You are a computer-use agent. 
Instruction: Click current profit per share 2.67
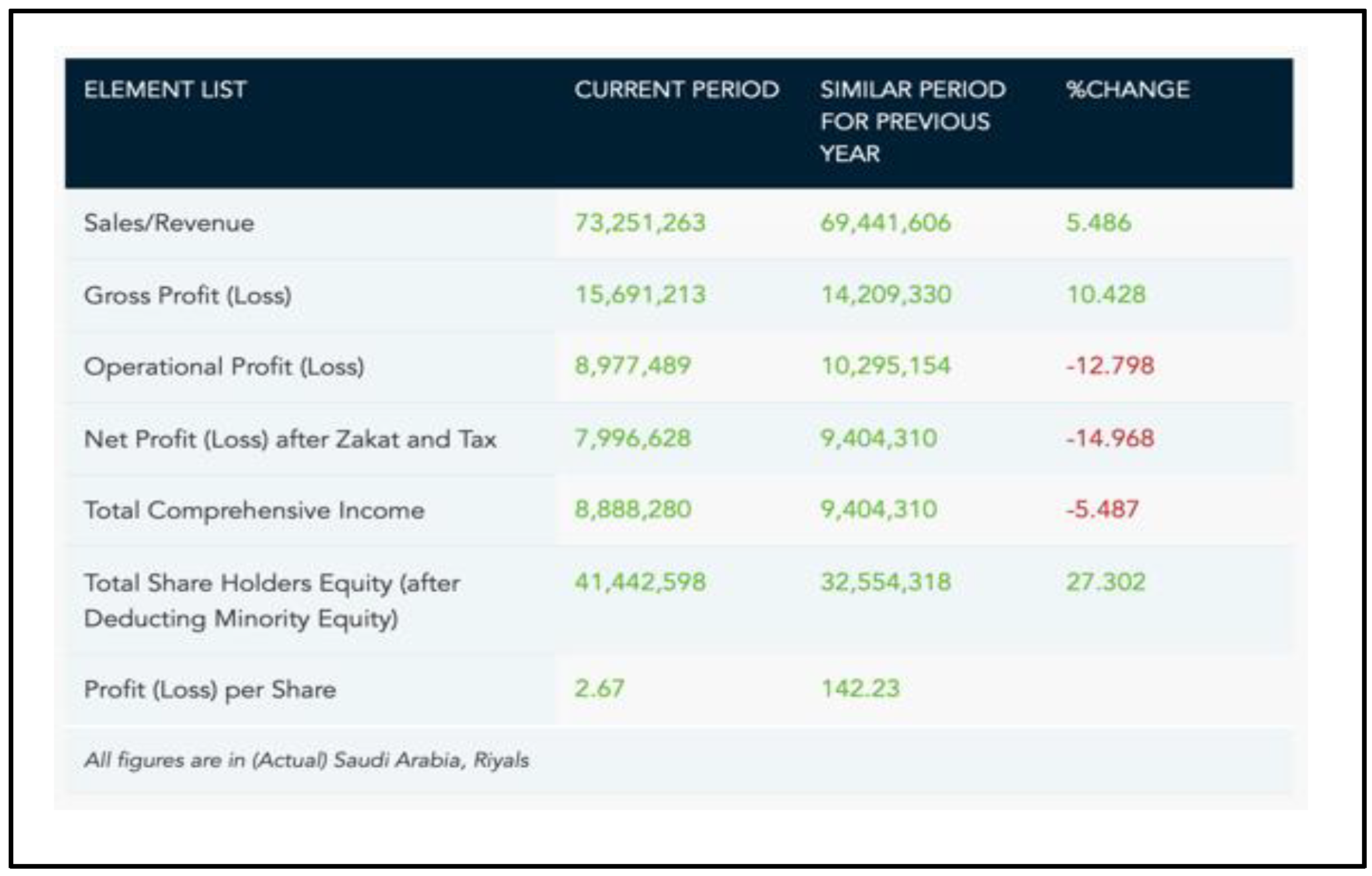pyautogui.click(x=599, y=688)
